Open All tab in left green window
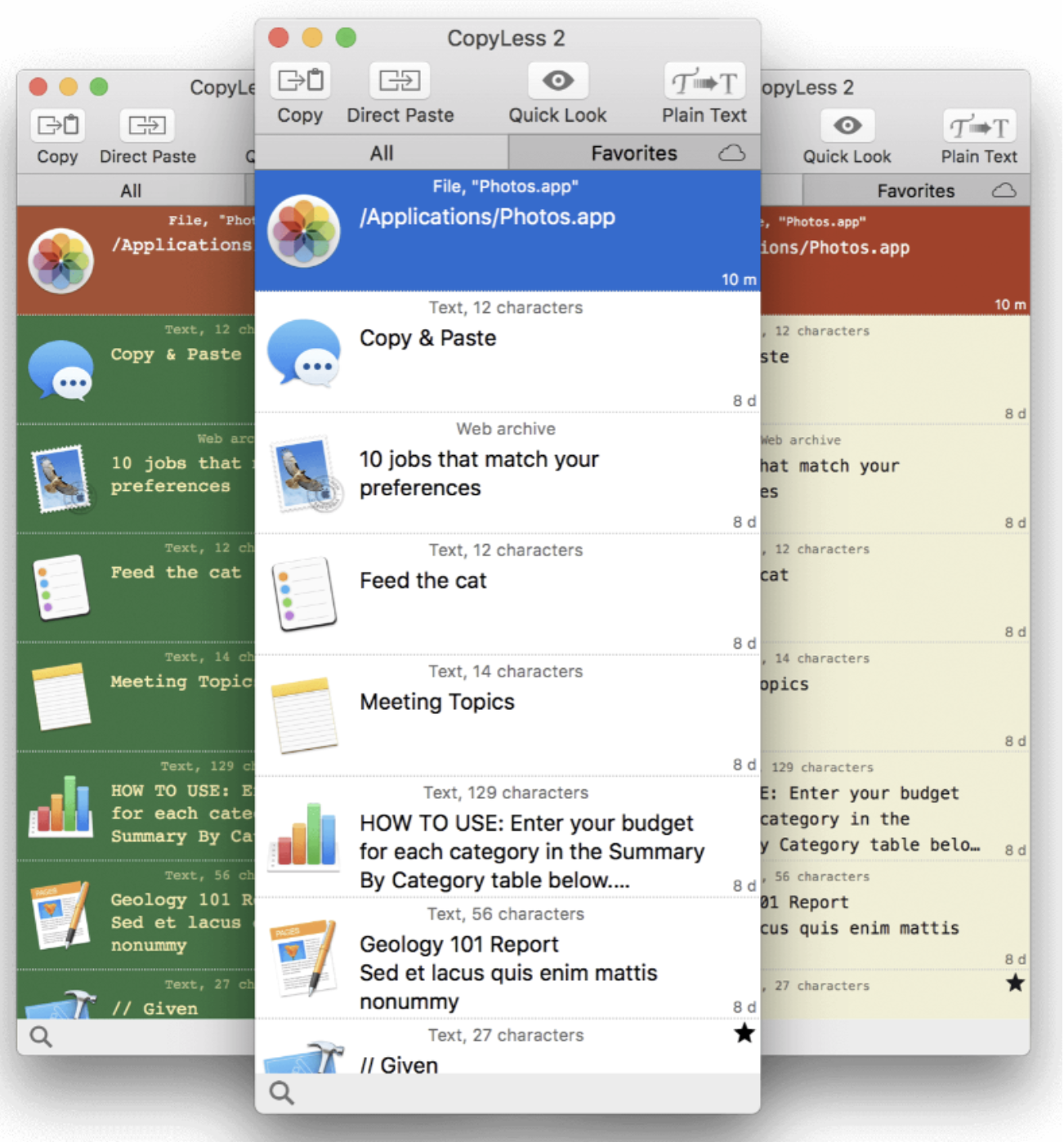The image size is (1064, 1142). point(131,190)
